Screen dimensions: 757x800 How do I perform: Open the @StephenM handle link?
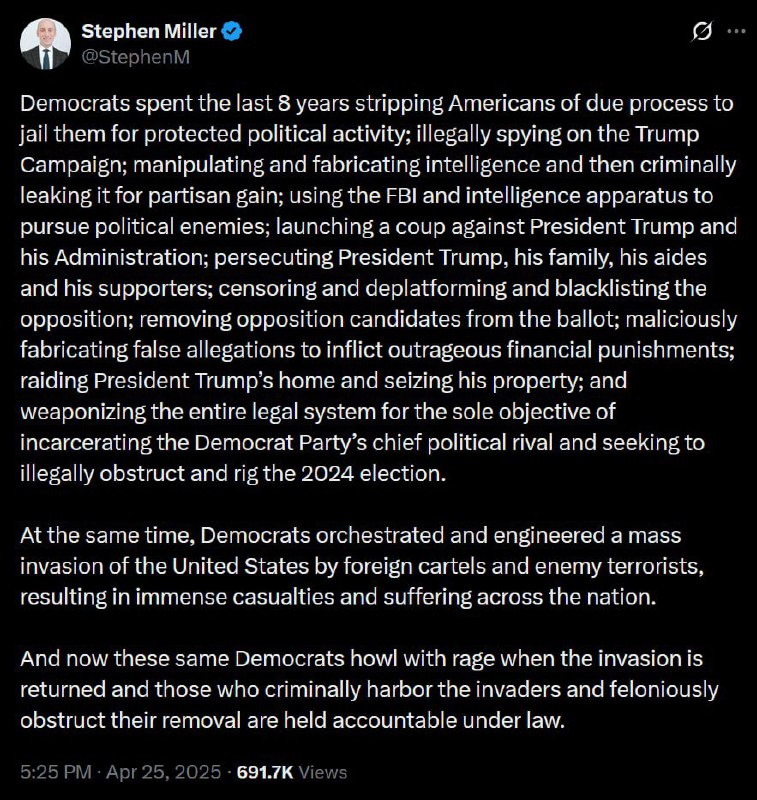click(x=135, y=57)
